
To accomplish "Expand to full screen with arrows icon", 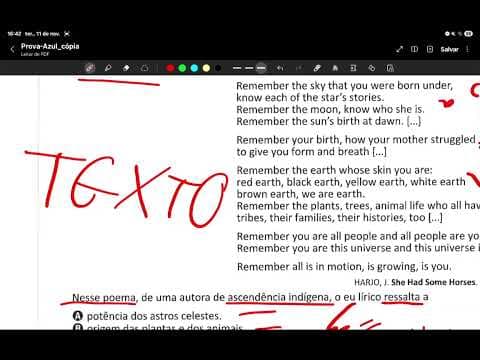I will tap(399, 49).
